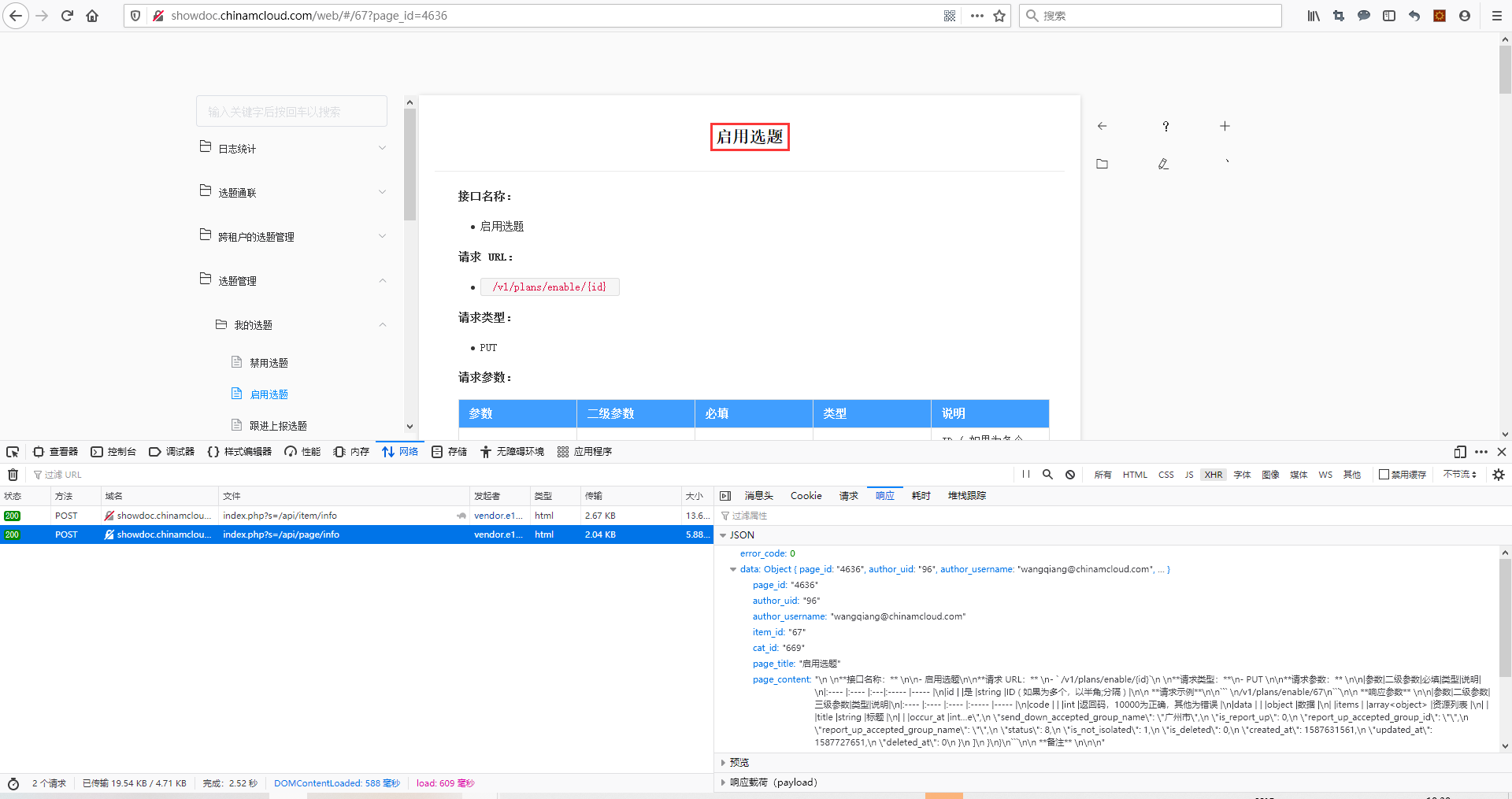The width and height of the screenshot is (1512, 799).
Task: Click the network search magnifier icon
Action: [1047, 475]
